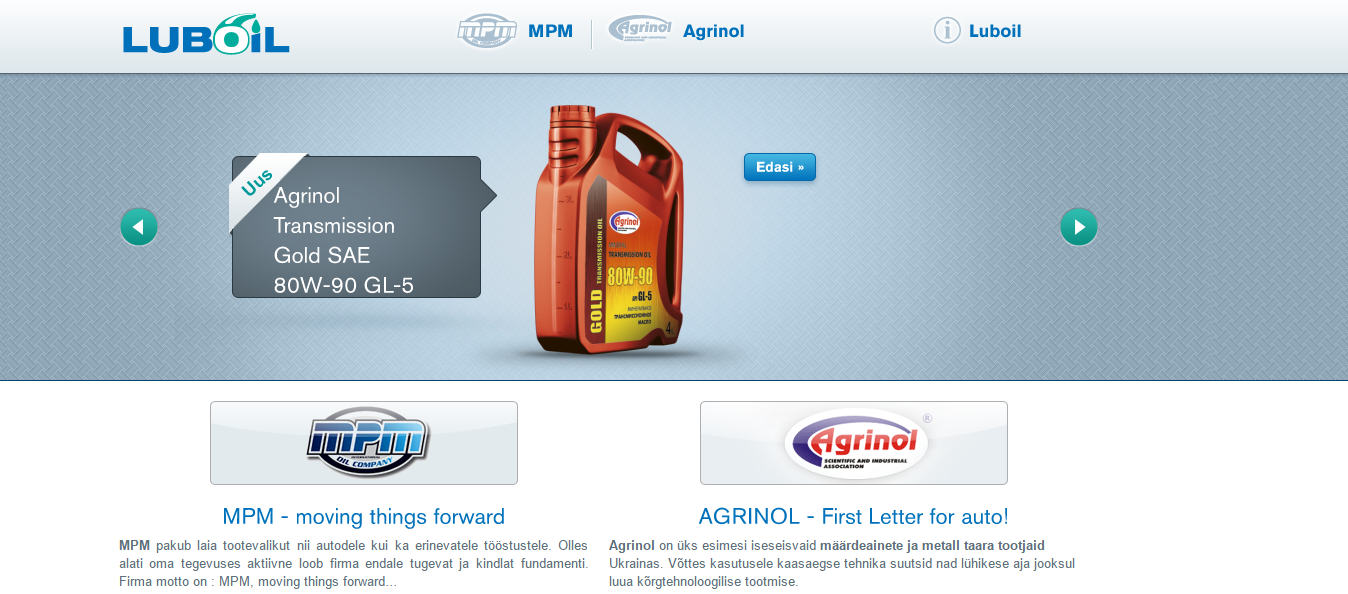Viewport: 1348px width, 594px height.
Task: Click the info circle icon beside Luboil
Action: pos(947,31)
